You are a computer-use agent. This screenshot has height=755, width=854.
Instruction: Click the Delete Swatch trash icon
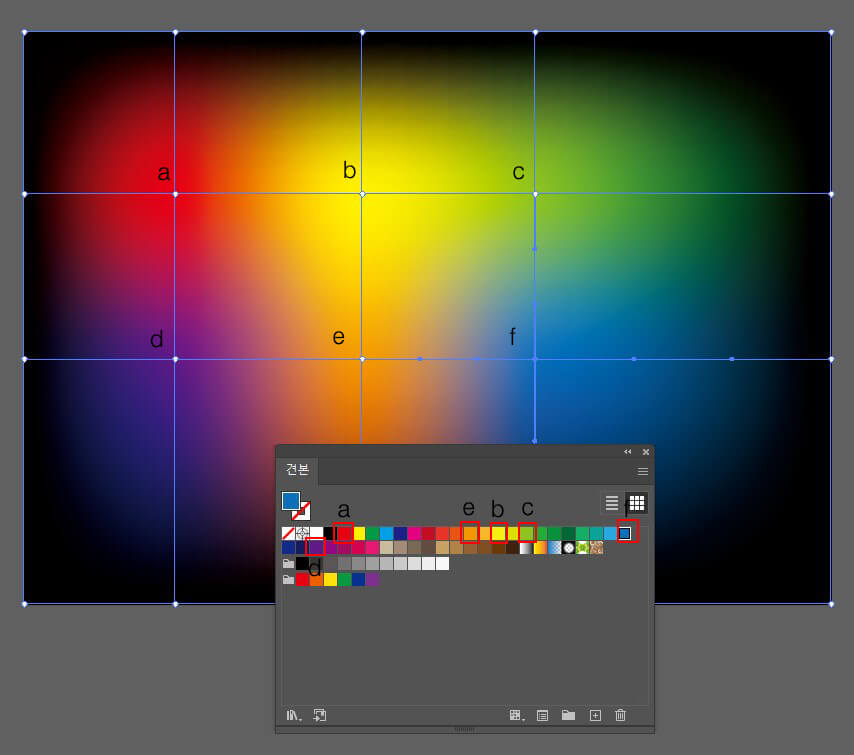[x=620, y=715]
